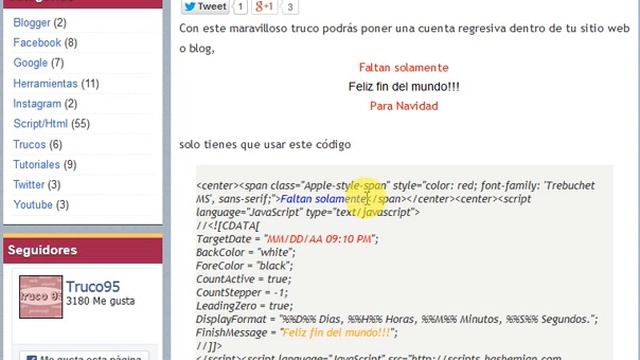Open the Blogger category link
Screen dimensions: 640x360
pyautogui.click(x=31, y=22)
